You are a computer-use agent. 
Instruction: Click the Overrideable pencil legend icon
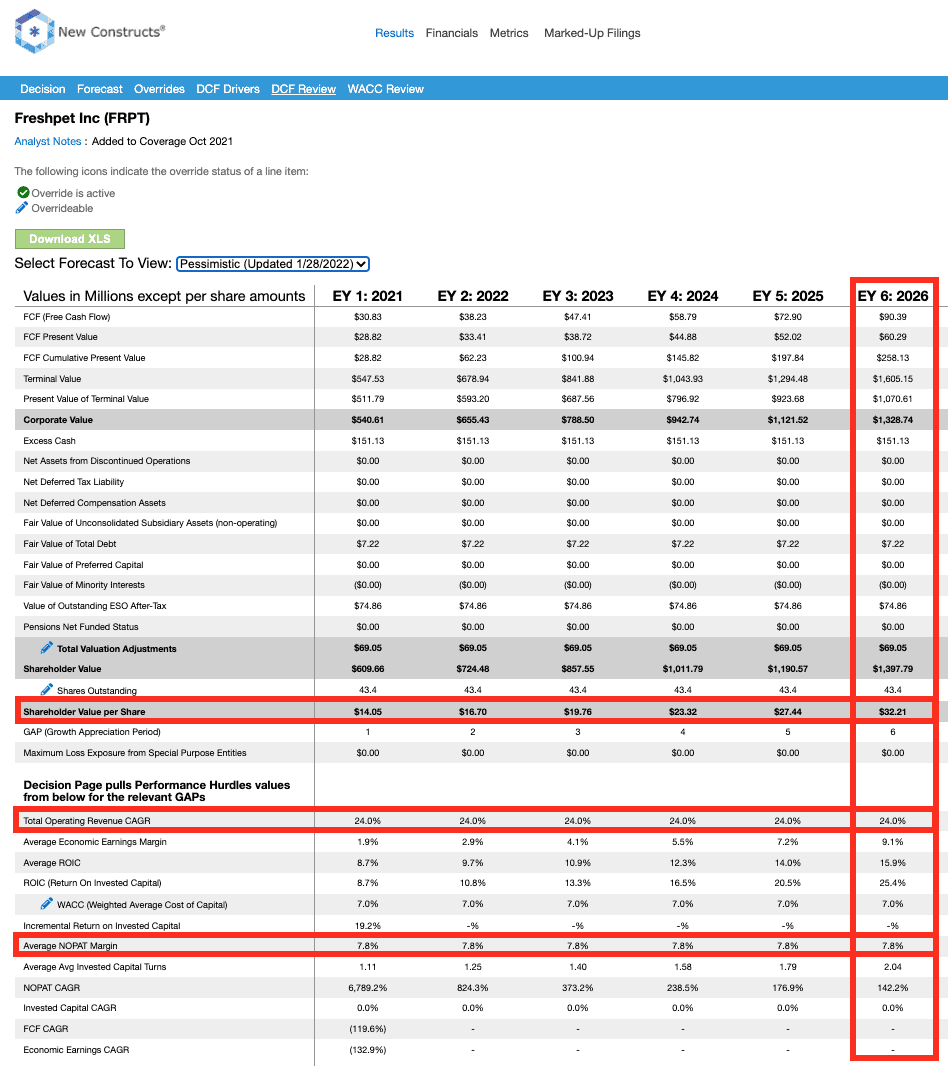pyautogui.click(x=22, y=207)
